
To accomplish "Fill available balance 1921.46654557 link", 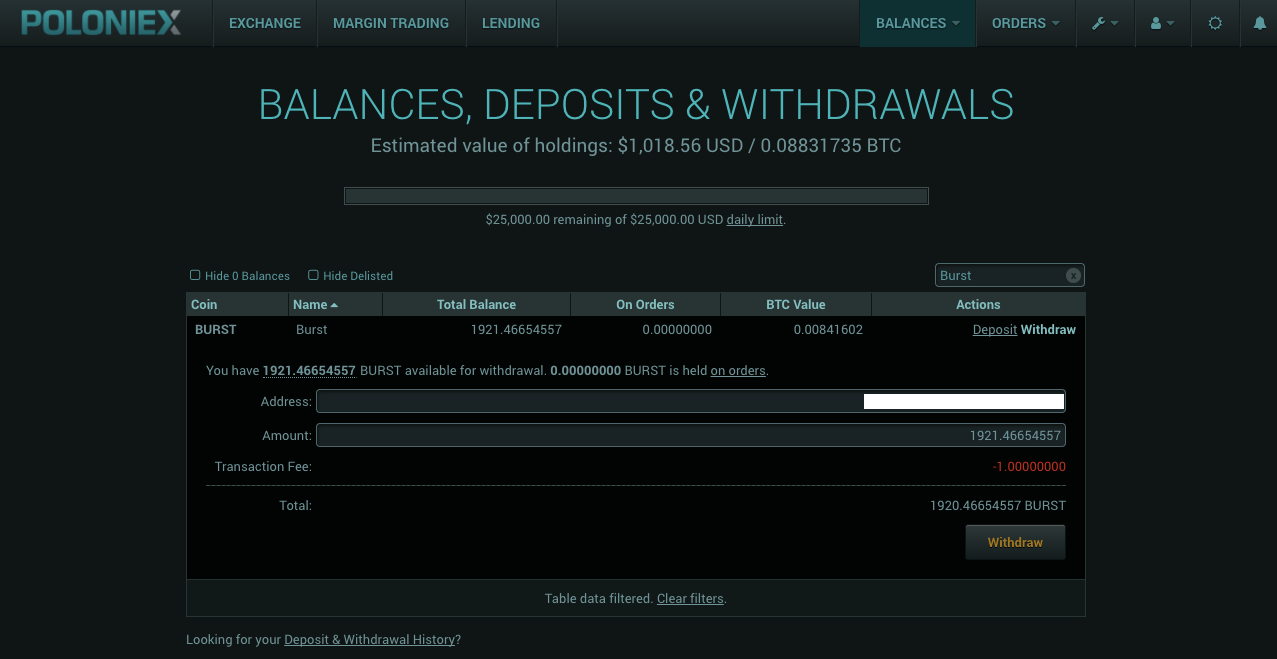I will (309, 370).
